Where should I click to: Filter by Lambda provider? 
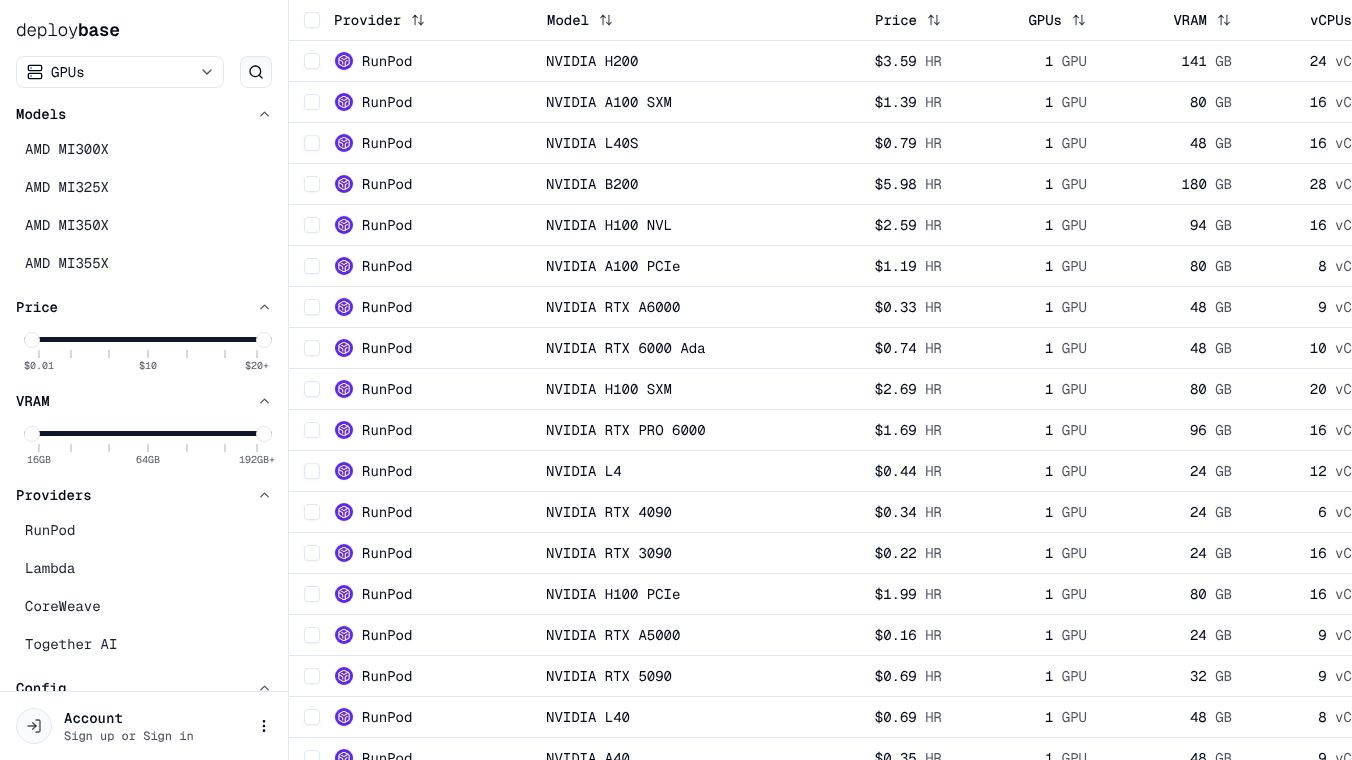pos(50,568)
